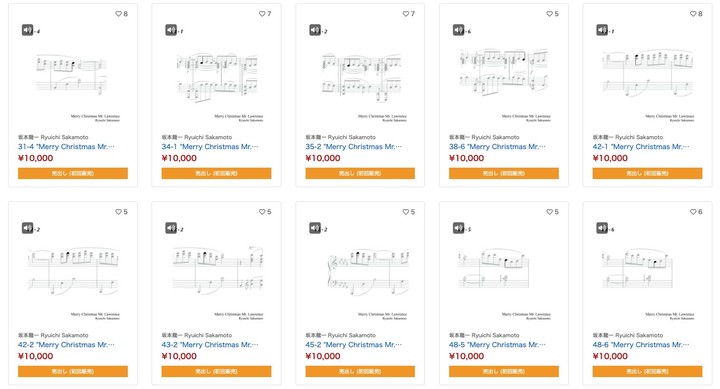Click orange sale button under item 43-2
The image size is (720, 389).
coord(216,371)
